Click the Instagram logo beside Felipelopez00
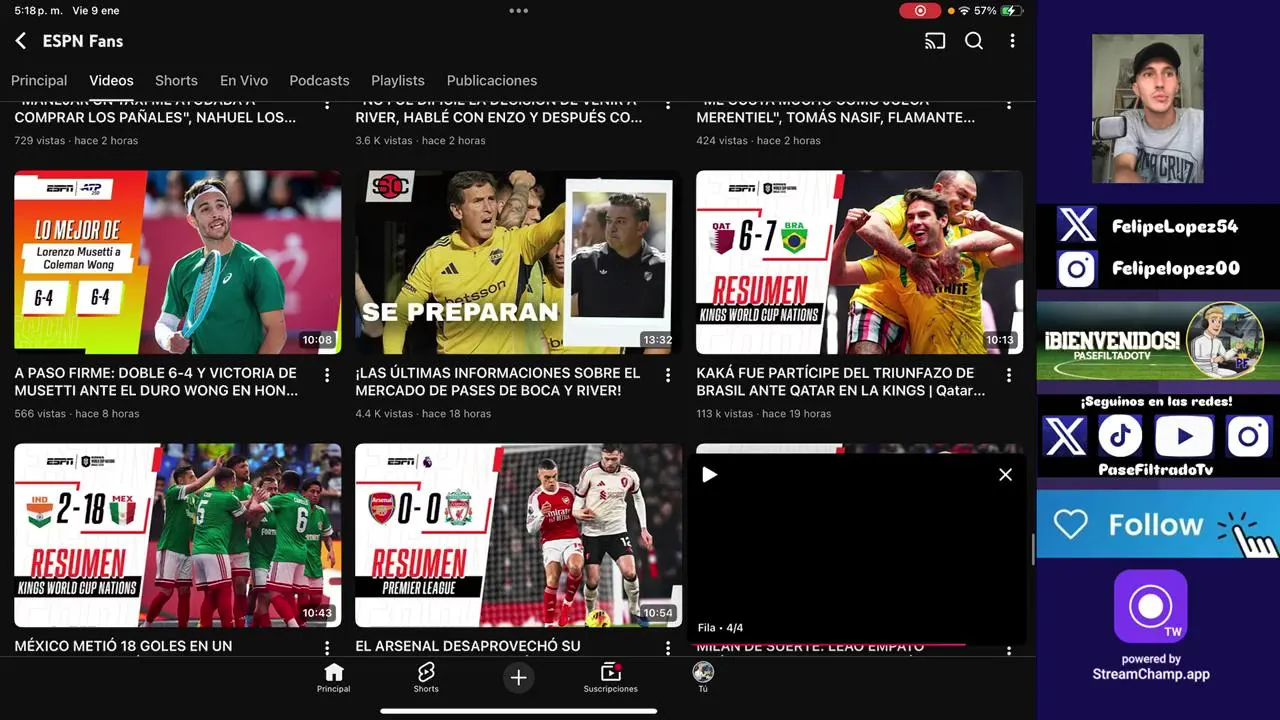Image resolution: width=1280 pixels, height=720 pixels. tap(1077, 268)
